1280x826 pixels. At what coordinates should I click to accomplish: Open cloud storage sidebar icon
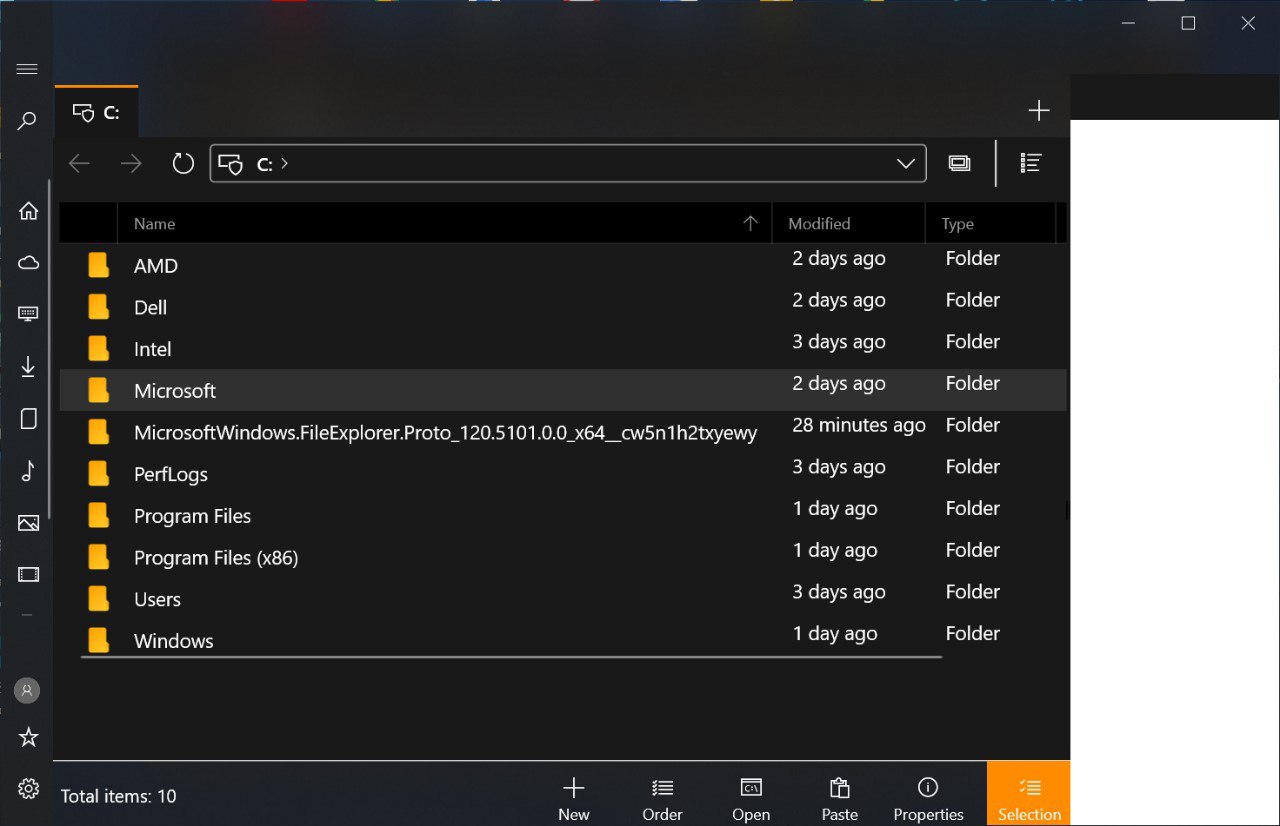(x=28, y=263)
